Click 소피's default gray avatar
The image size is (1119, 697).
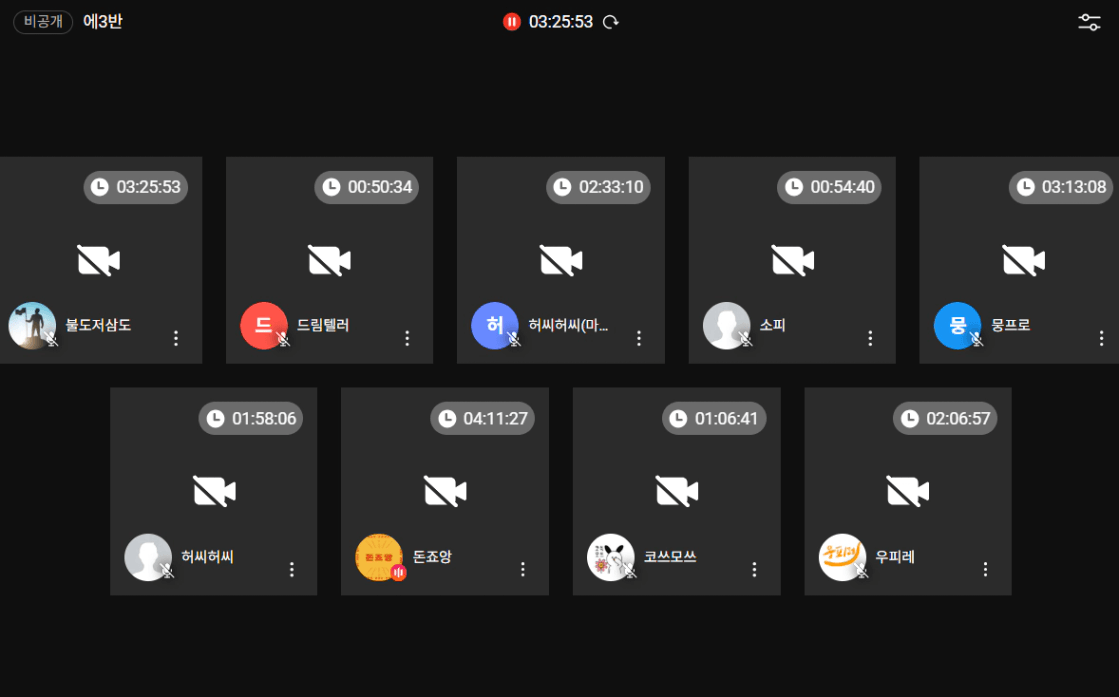tap(726, 325)
